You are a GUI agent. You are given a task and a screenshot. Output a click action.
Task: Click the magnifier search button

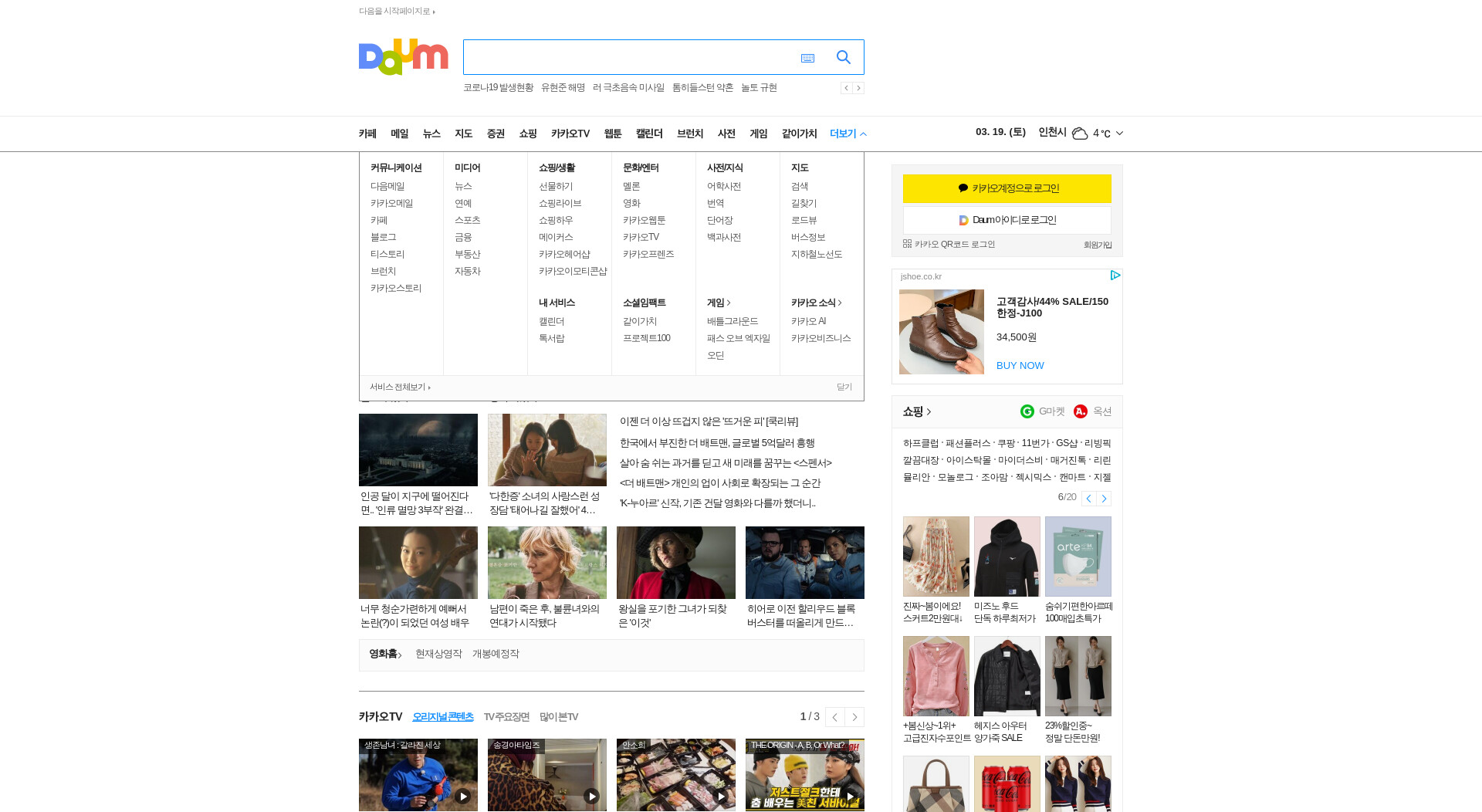click(844, 57)
